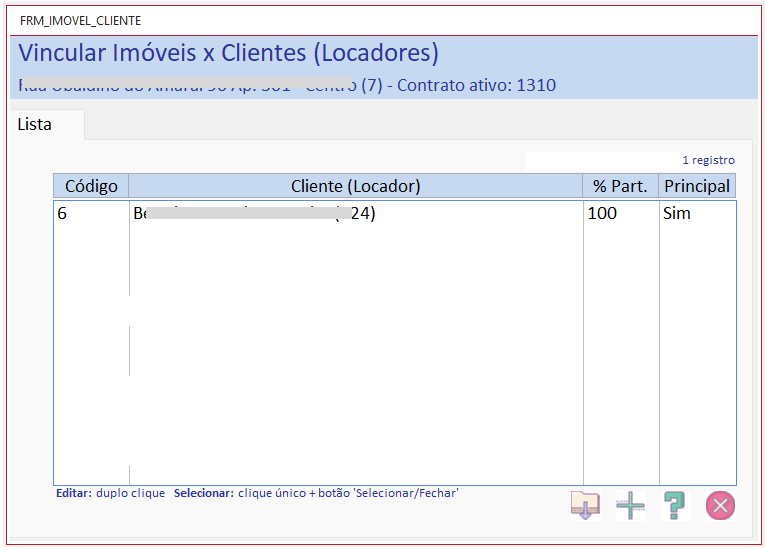Screen dimensions: 765x548
Task: Click the 'Vincular Imóveis x Clientes (Locadores)' heading
Action: point(229,53)
